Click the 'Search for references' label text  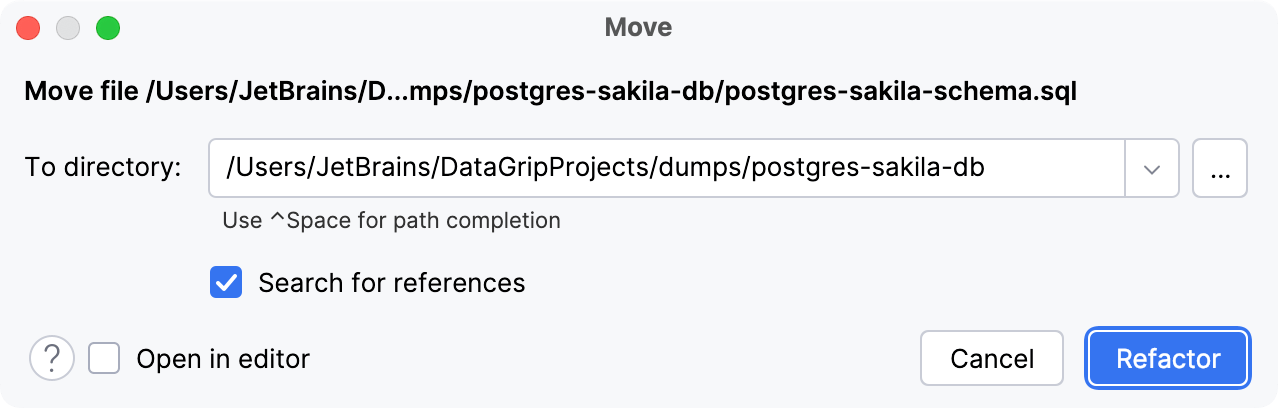[x=391, y=283]
